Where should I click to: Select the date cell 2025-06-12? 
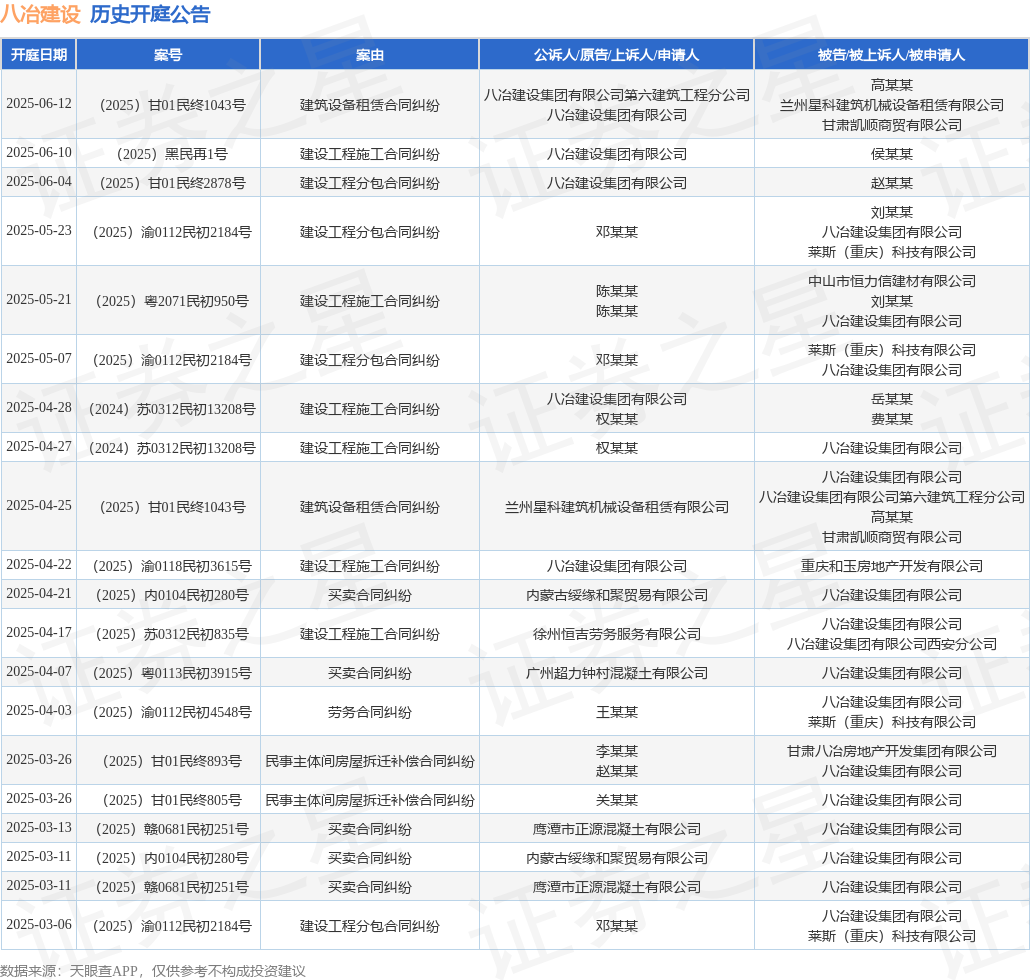point(39,104)
